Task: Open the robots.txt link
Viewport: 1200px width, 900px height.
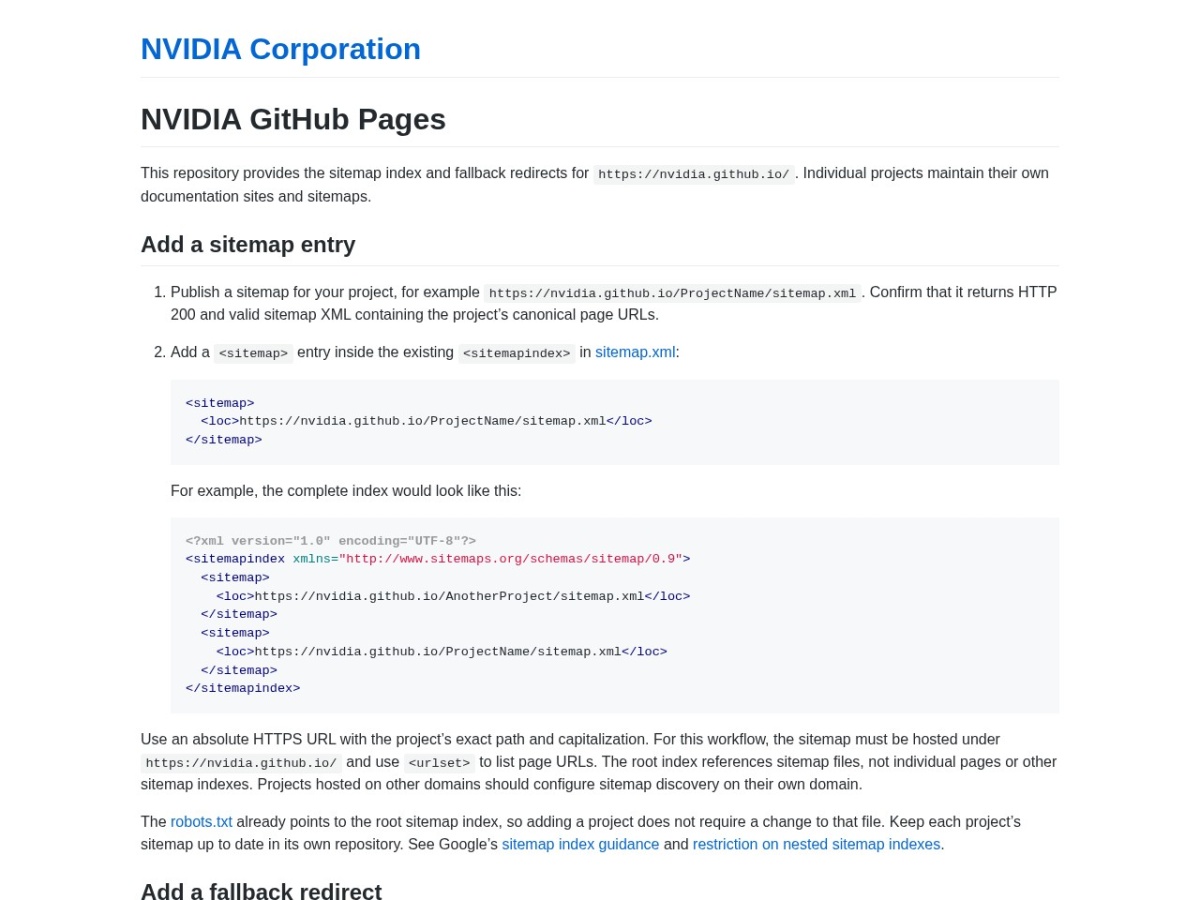Action: pyautogui.click(x=201, y=822)
